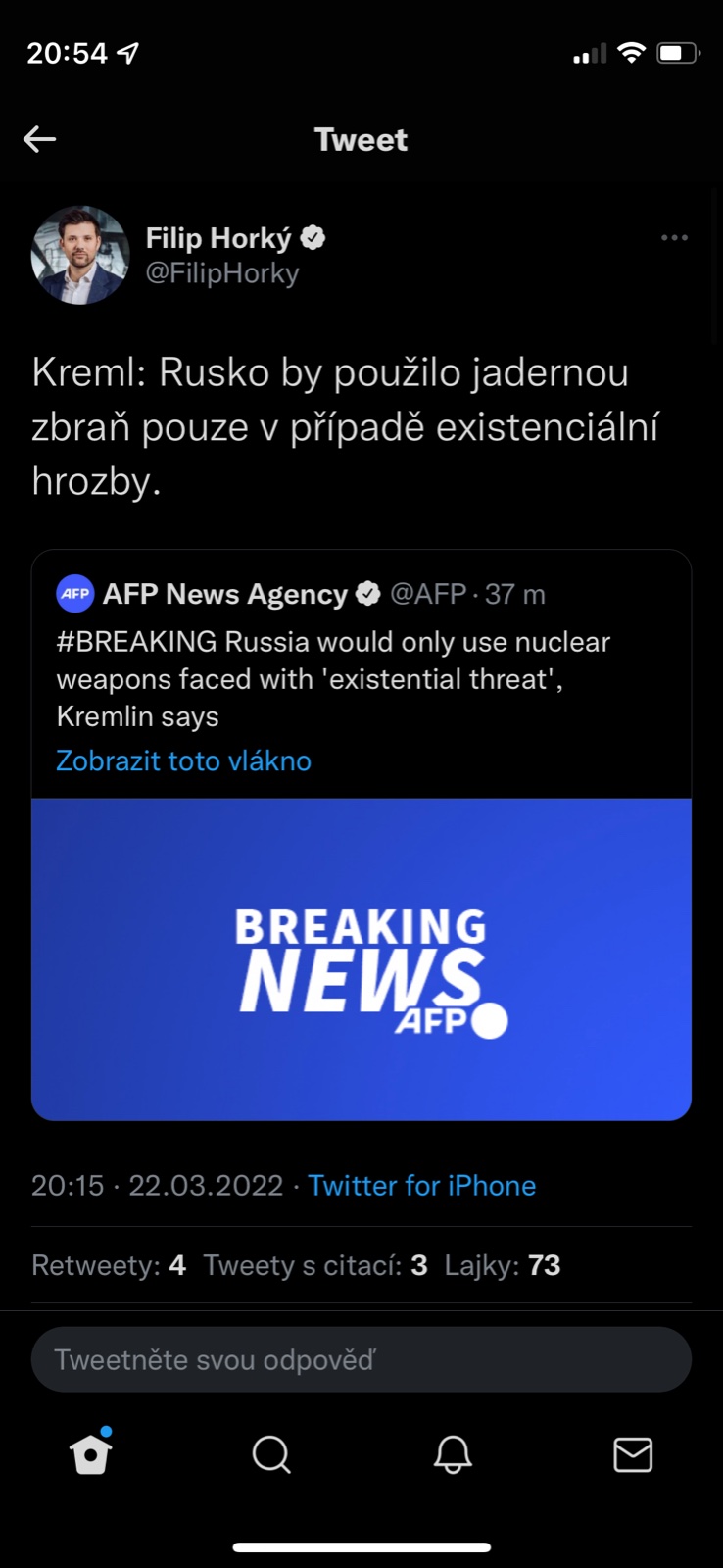
Task: Tap the reply field "Tweetněte svou odpověď"
Action: pyautogui.click(x=361, y=1359)
